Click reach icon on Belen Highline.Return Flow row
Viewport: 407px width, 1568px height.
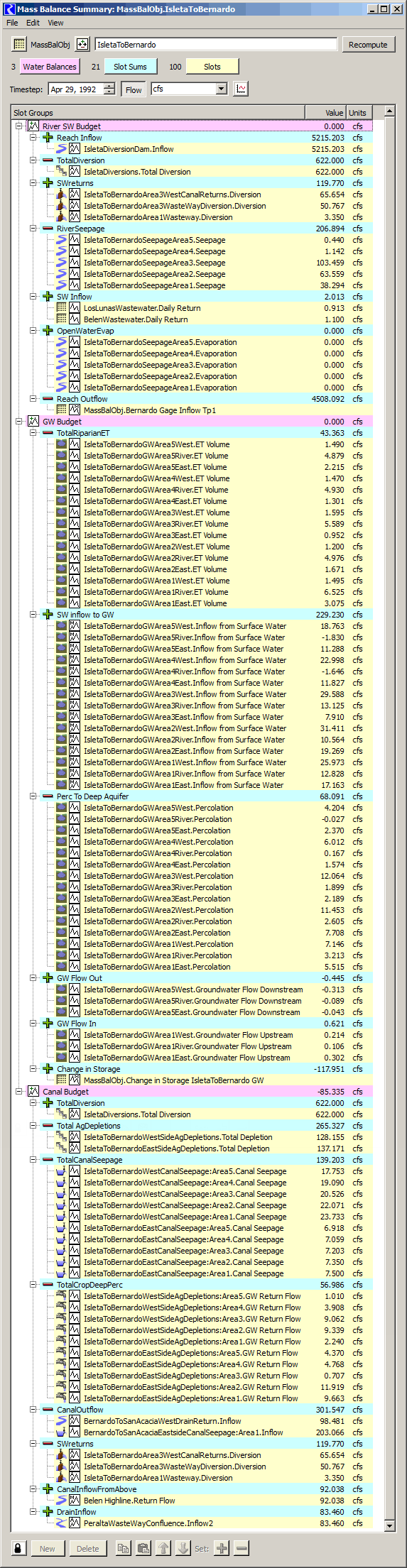click(62, 1501)
